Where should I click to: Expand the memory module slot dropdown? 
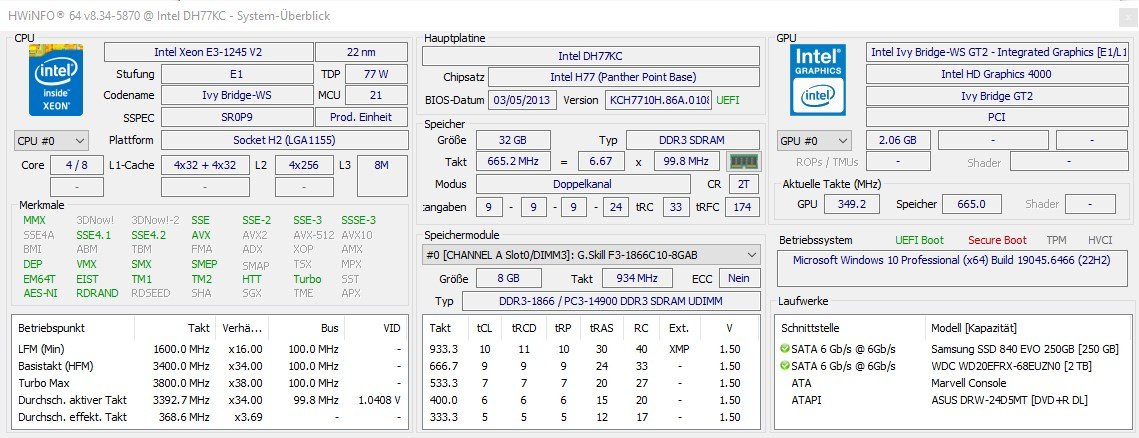pos(591,255)
